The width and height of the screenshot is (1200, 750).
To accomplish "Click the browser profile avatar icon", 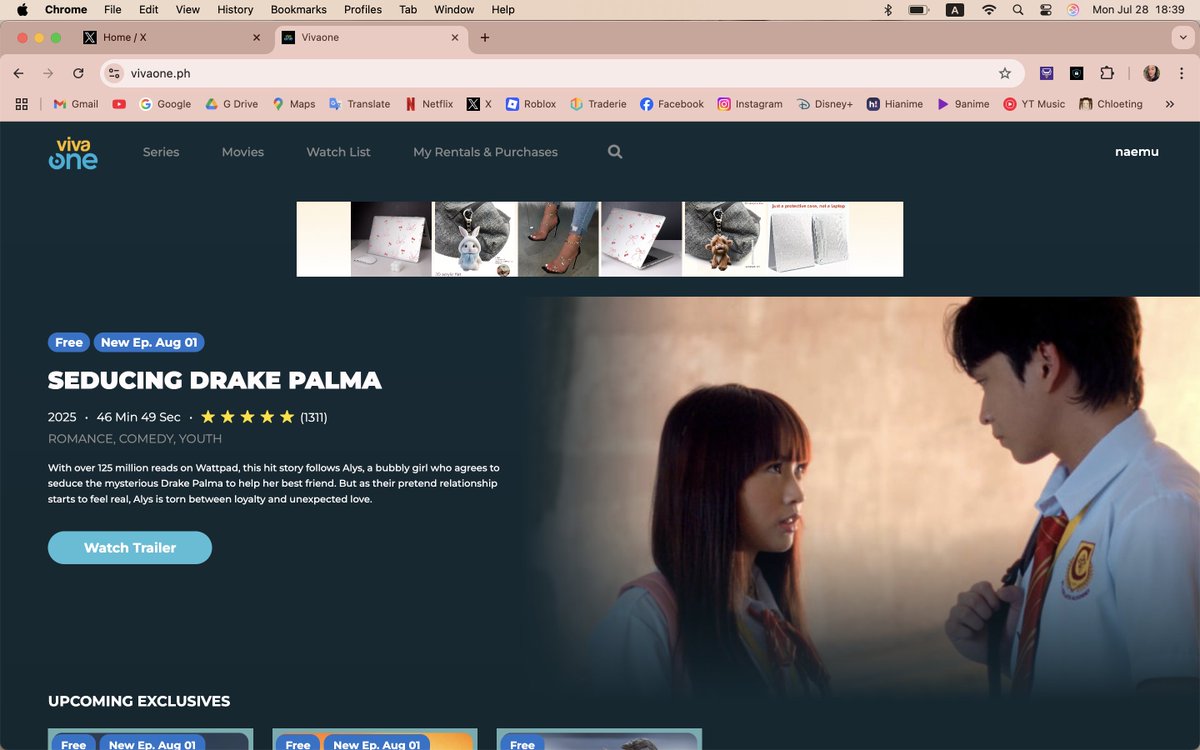I will [x=1151, y=72].
